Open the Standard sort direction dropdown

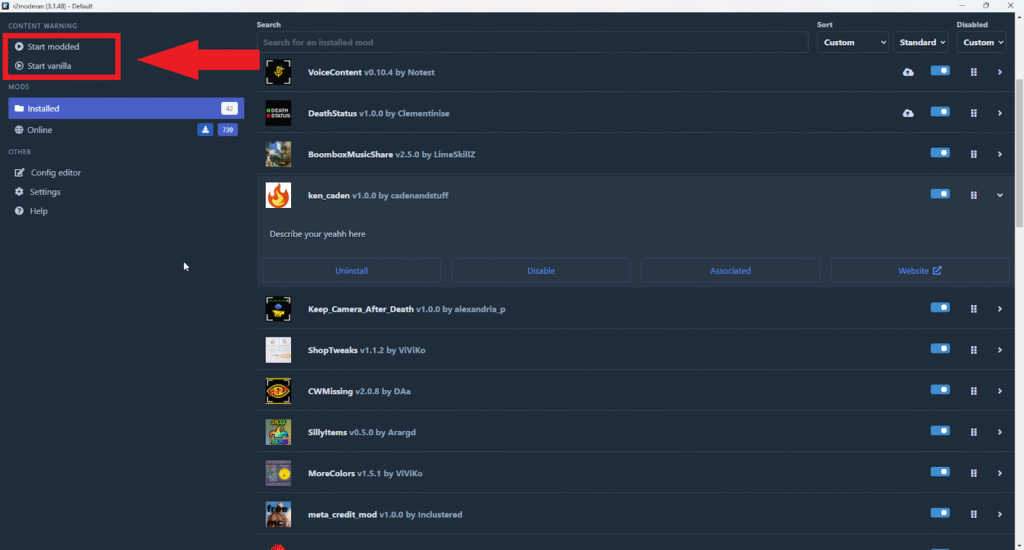pyautogui.click(x=921, y=42)
